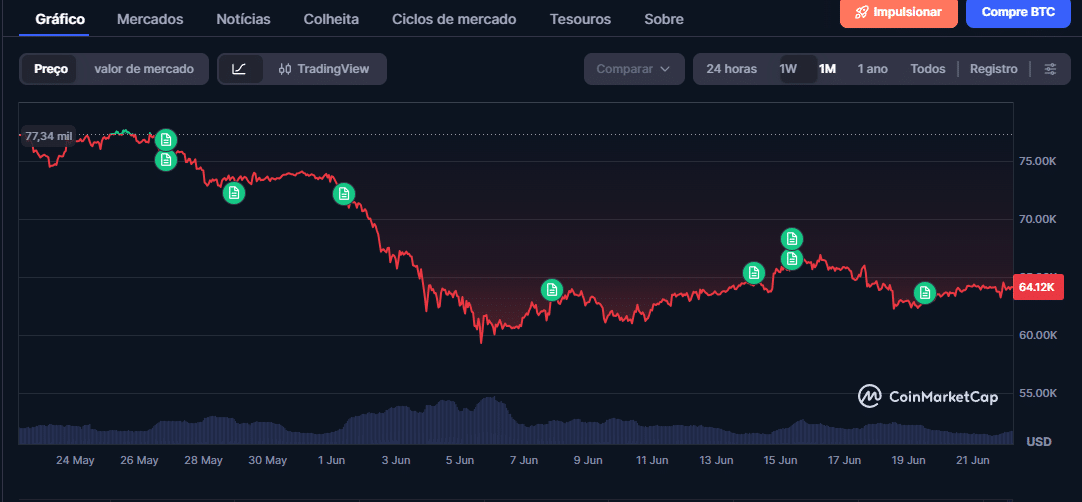Screen dimensions: 1082x502
Task: Open chart settings sliders icon
Action: click(1050, 69)
